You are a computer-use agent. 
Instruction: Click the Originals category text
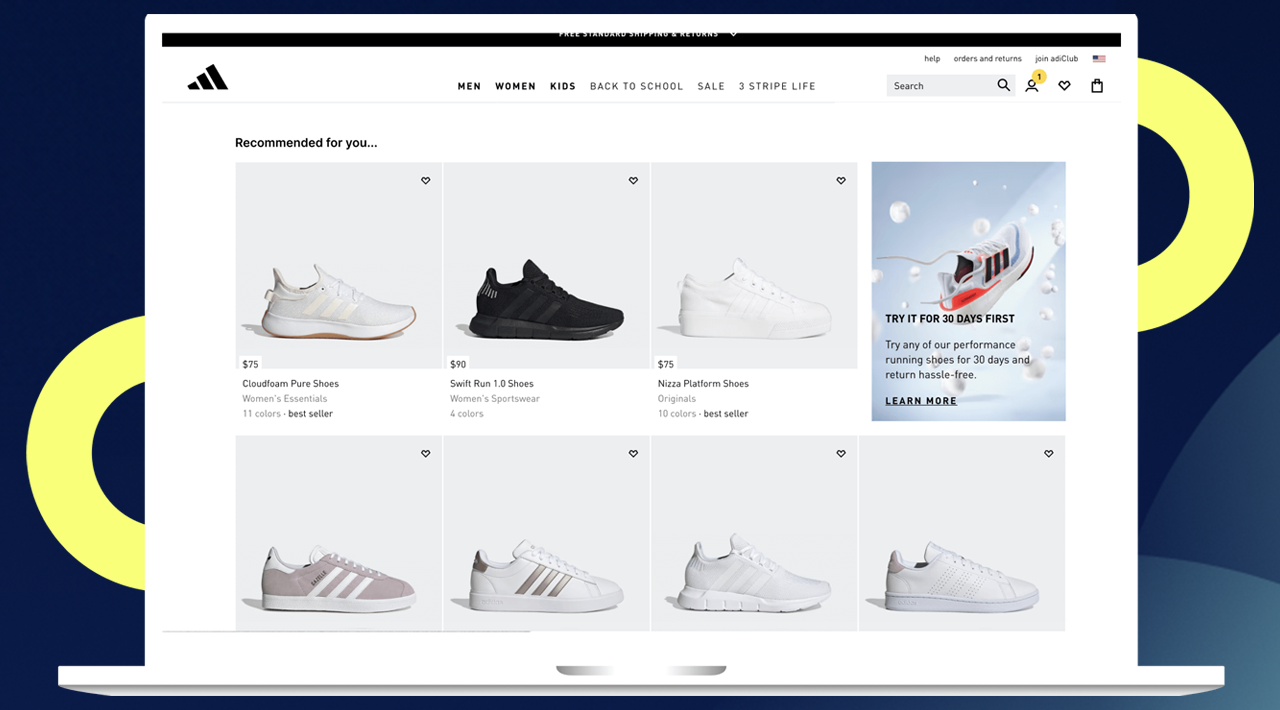pyautogui.click(x=677, y=399)
